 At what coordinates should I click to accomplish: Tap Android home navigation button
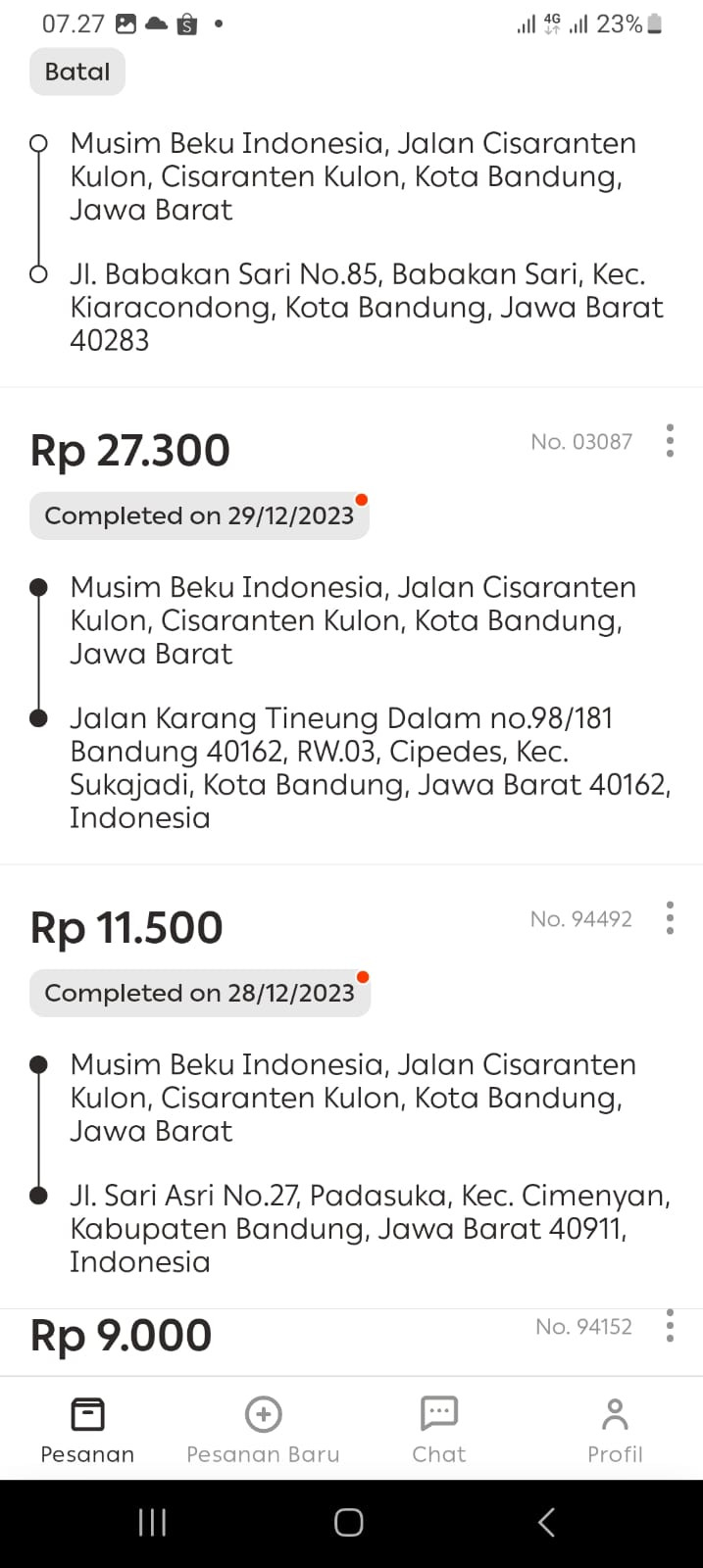coord(349,1522)
